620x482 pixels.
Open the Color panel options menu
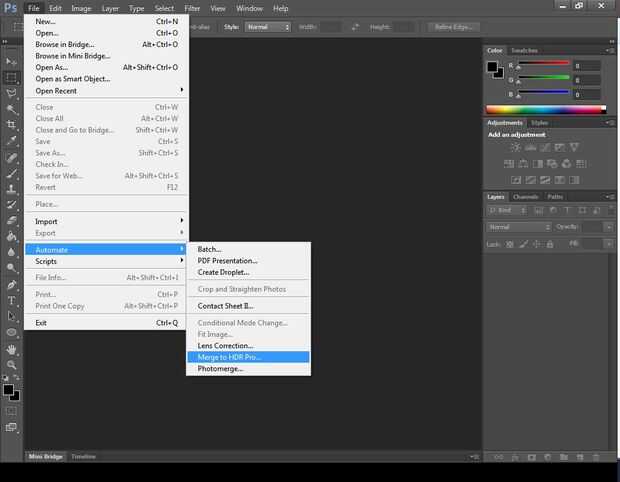pyautogui.click(x=610, y=50)
